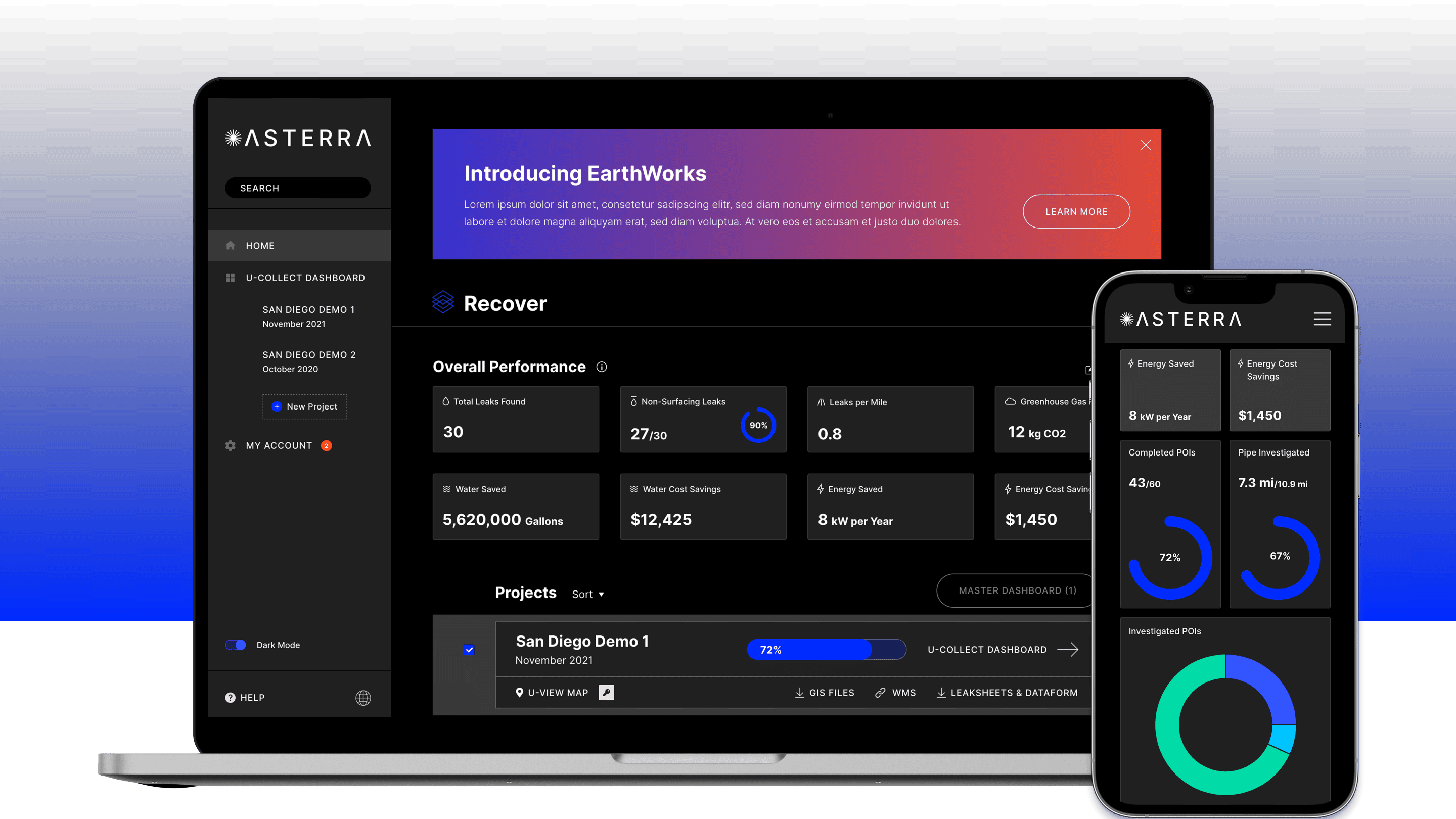Click Learn More button on EarthWorks banner
Screen dimensions: 1456x819
[1076, 211]
